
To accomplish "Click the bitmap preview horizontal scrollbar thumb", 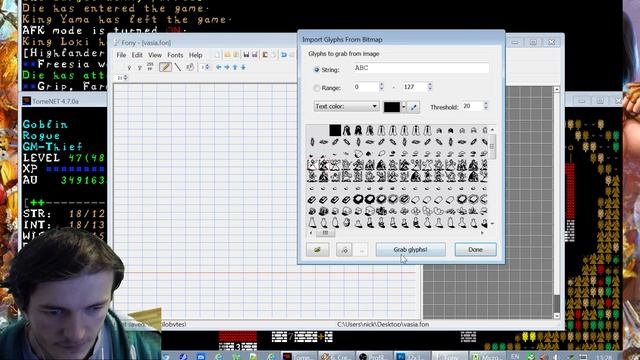I will tap(325, 233).
